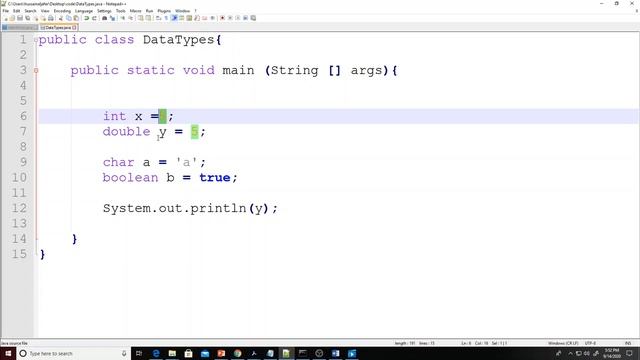
Task: Click the Save Recorded Macro icon
Action: 253,18
